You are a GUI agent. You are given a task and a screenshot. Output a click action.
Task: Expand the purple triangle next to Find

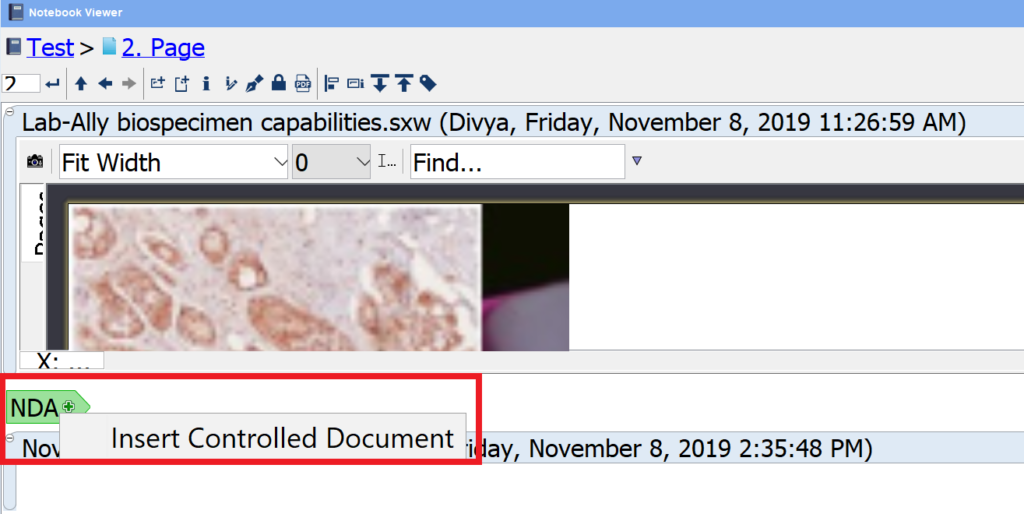coord(637,160)
